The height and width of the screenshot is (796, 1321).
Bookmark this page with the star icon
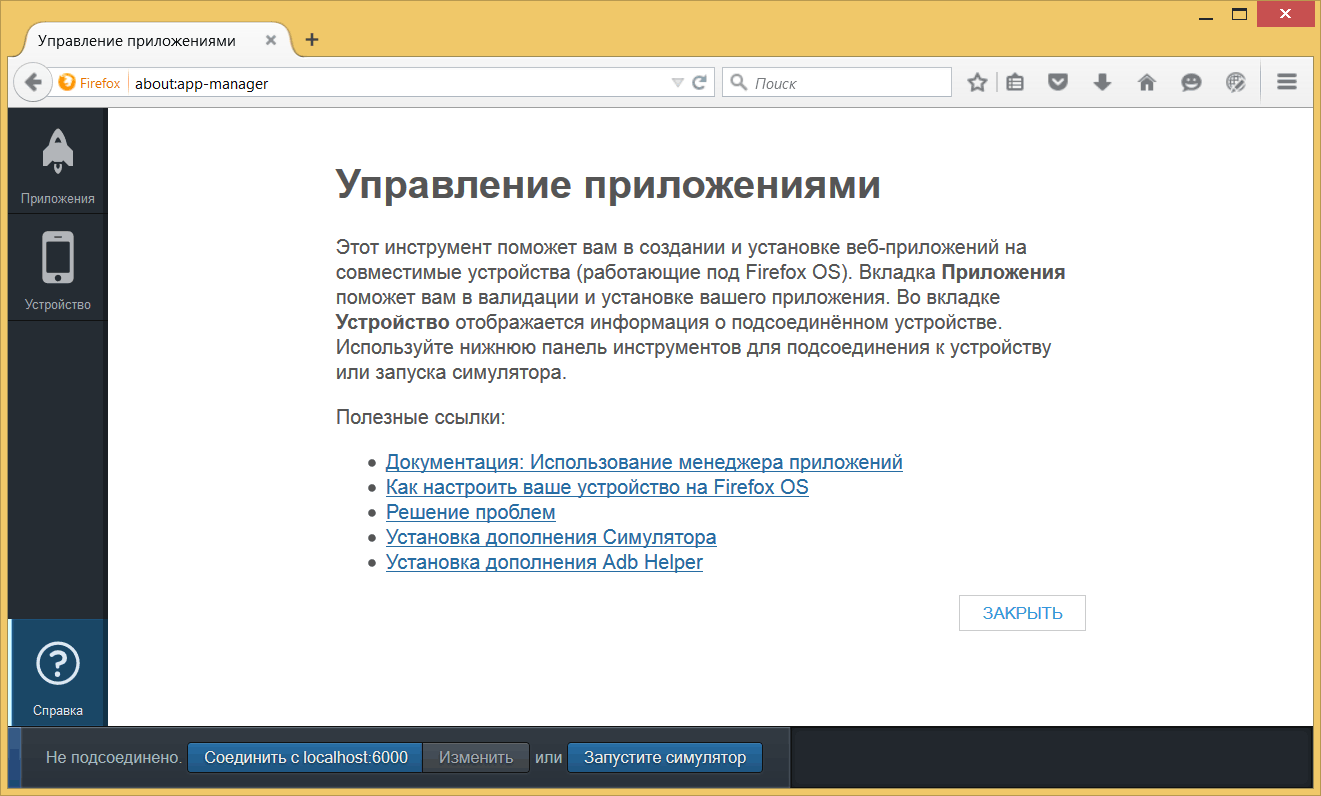[x=977, y=83]
